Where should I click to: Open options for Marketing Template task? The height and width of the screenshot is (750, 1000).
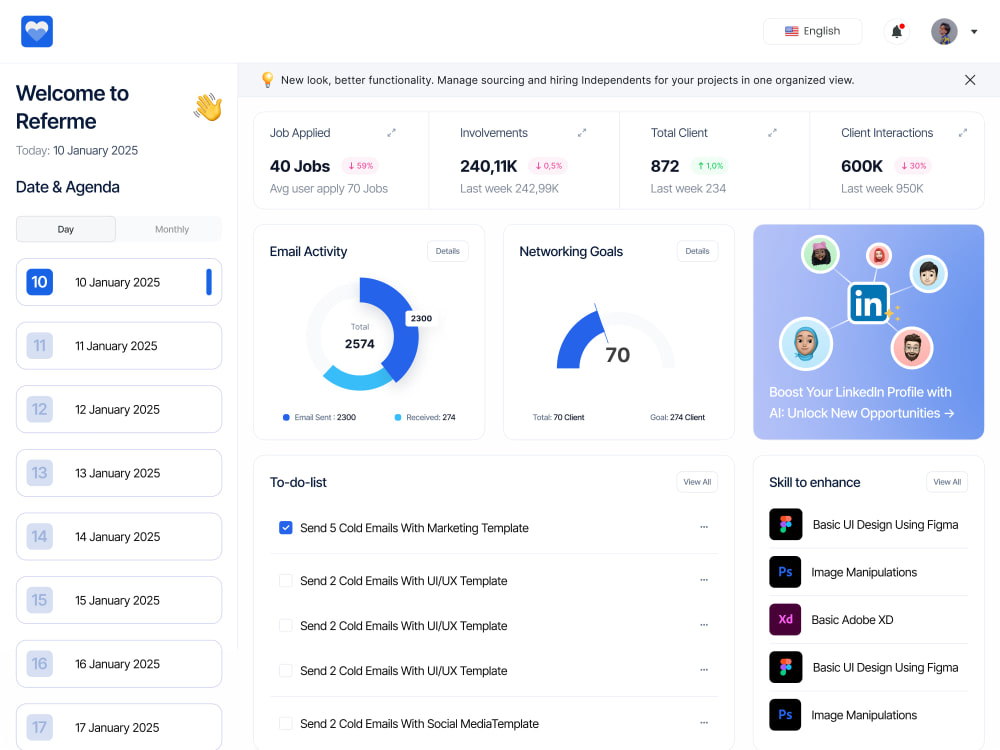(704, 527)
